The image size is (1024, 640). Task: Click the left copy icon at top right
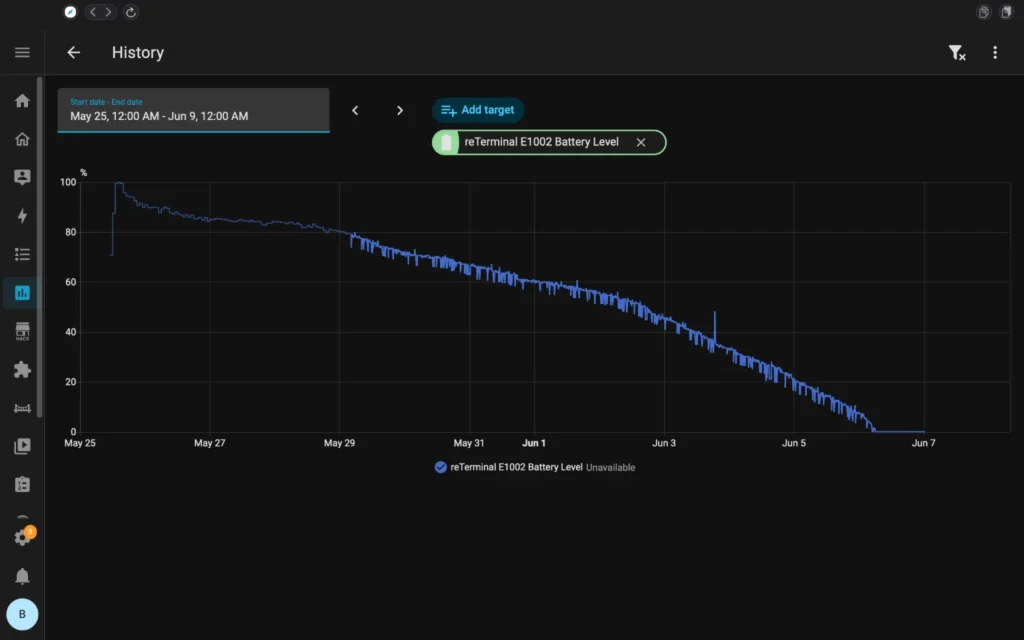click(984, 12)
